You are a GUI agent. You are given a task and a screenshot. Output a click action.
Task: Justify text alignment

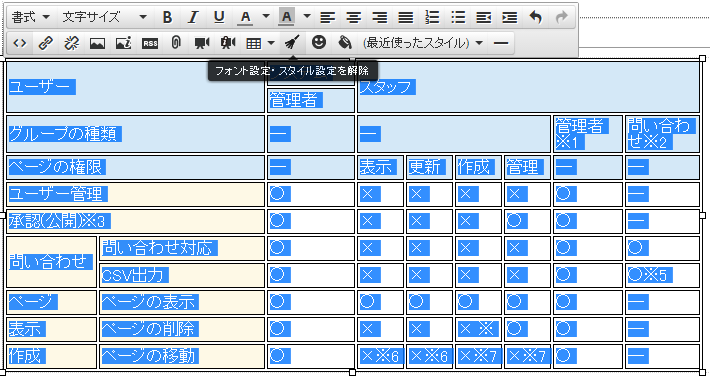click(406, 17)
